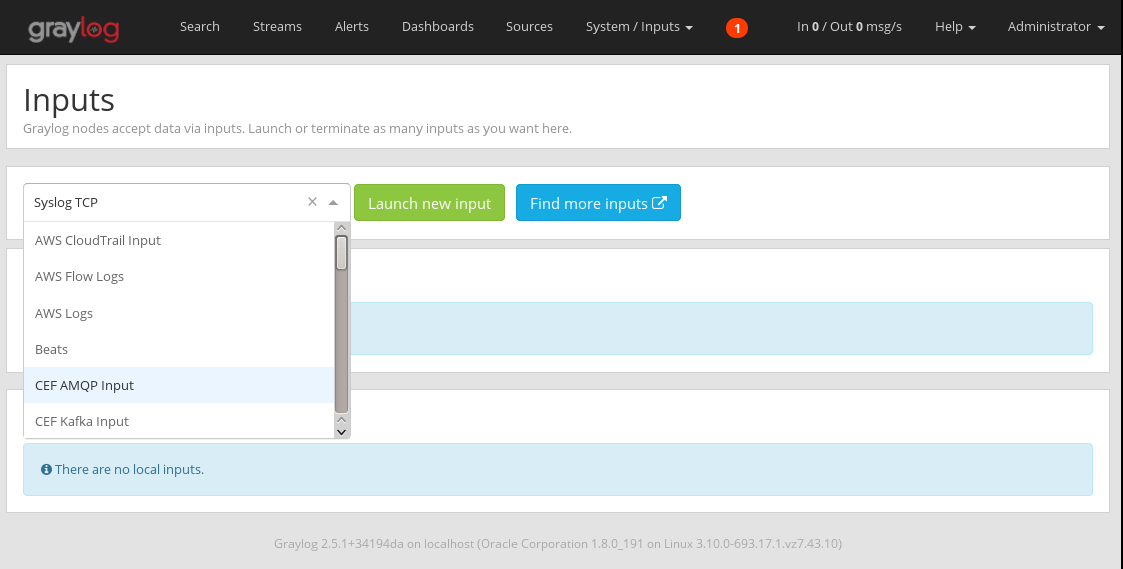Screen dimensions: 1123x569
Task: Open the In/Out msg/s throughput indicator
Action: (849, 27)
